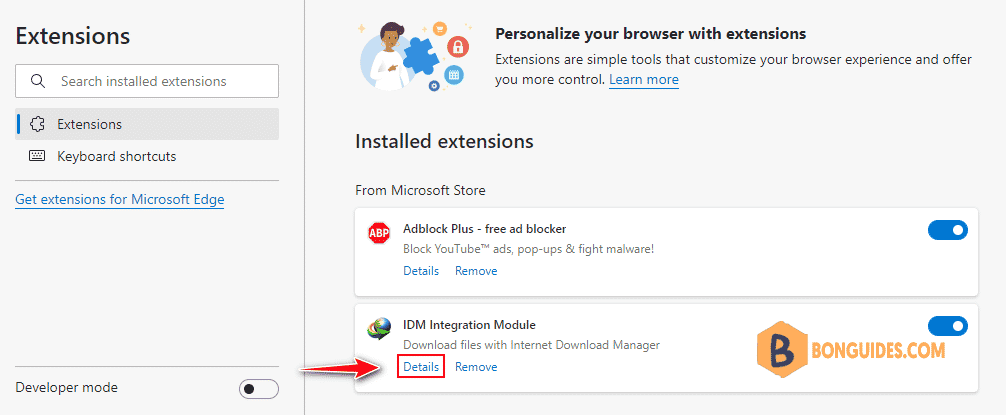Click the IDM Integration Module globe icon
Screen dimensions: 1006x415
pos(379,329)
